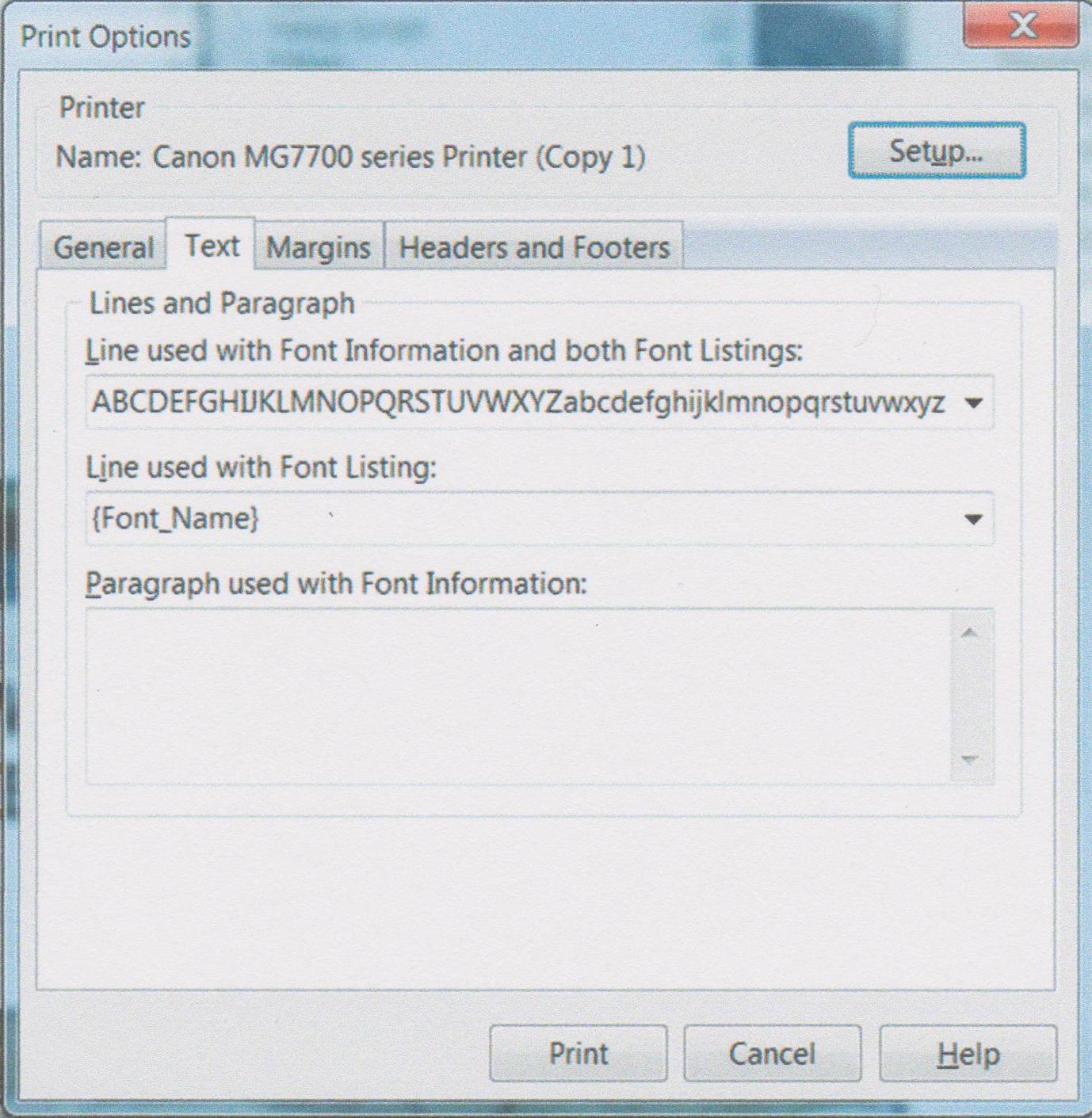Click inside the Paragraph text area

tap(518, 696)
